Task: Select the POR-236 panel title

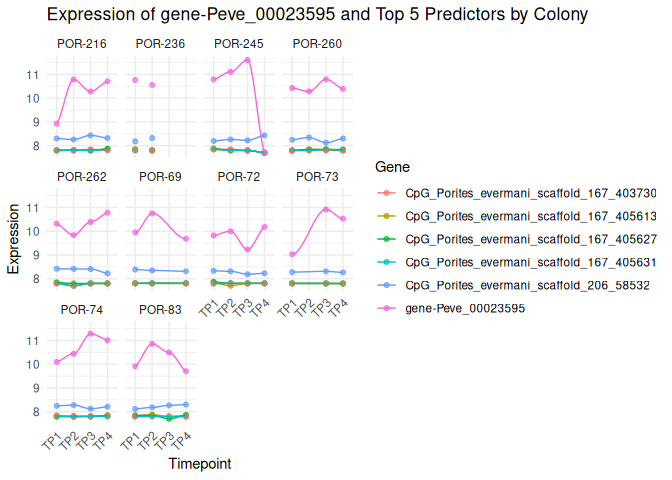Action: tap(160, 44)
